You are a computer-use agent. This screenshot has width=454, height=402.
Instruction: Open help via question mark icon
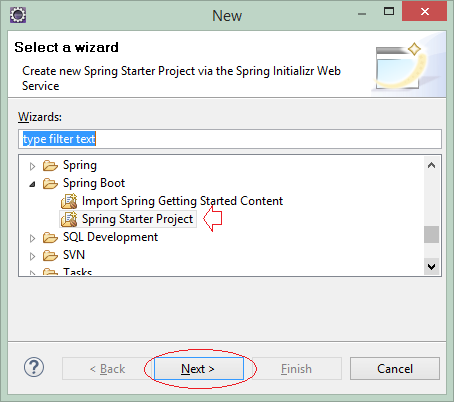pos(34,367)
